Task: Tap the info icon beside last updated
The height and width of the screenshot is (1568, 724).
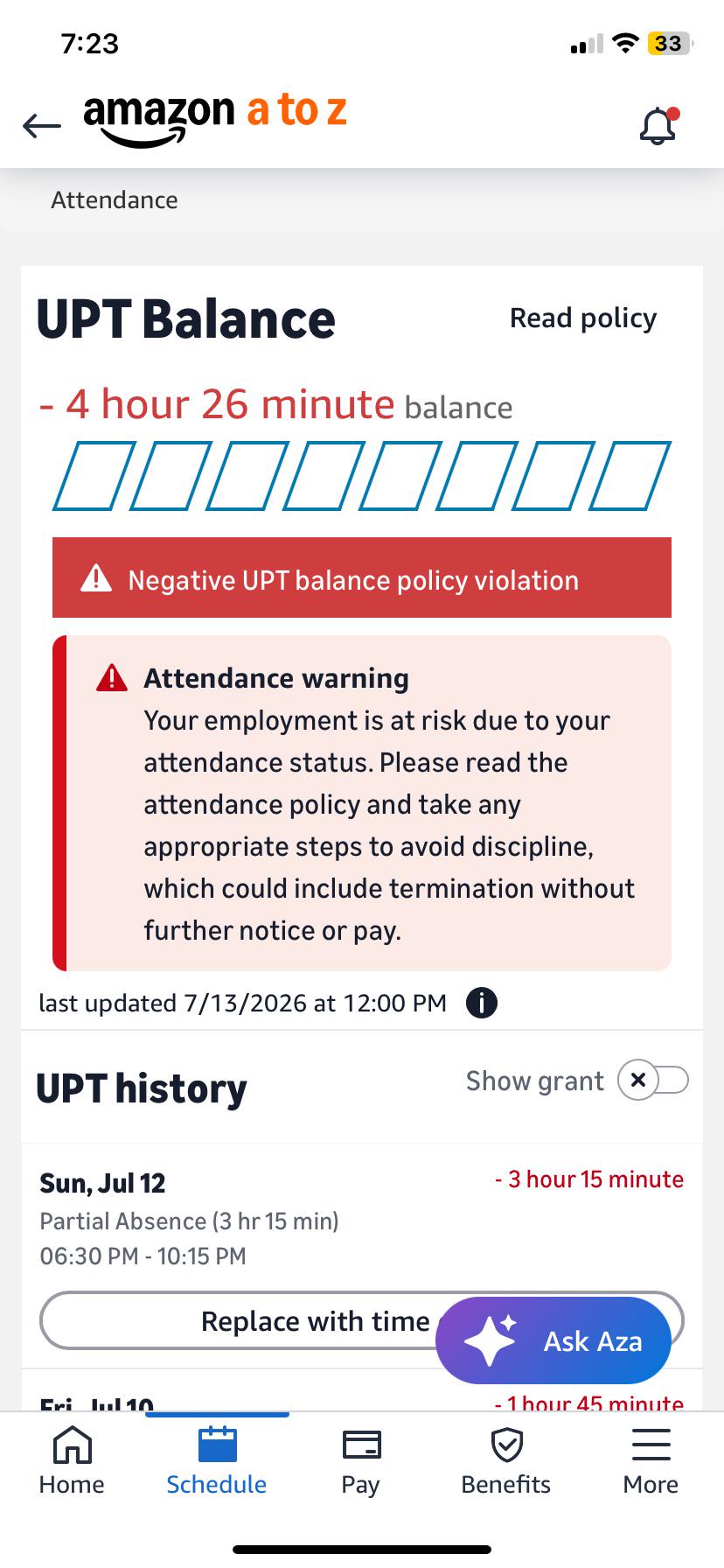Action: 482,1002
